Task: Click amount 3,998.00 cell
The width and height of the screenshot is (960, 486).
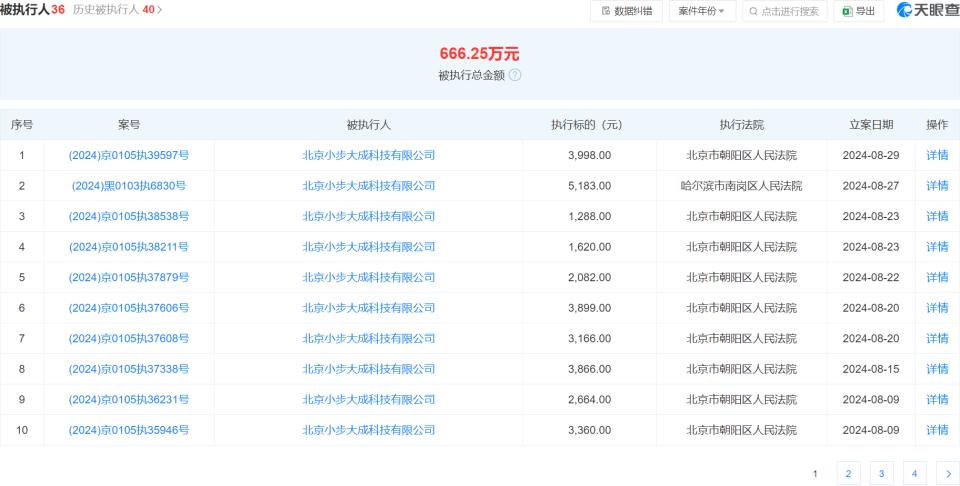Action: pyautogui.click(x=590, y=155)
